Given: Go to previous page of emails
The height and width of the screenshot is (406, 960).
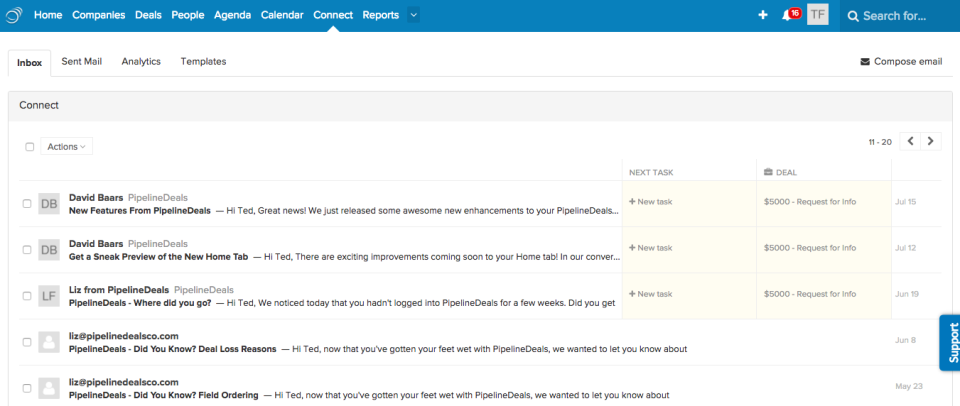Looking at the screenshot, I should [x=910, y=141].
